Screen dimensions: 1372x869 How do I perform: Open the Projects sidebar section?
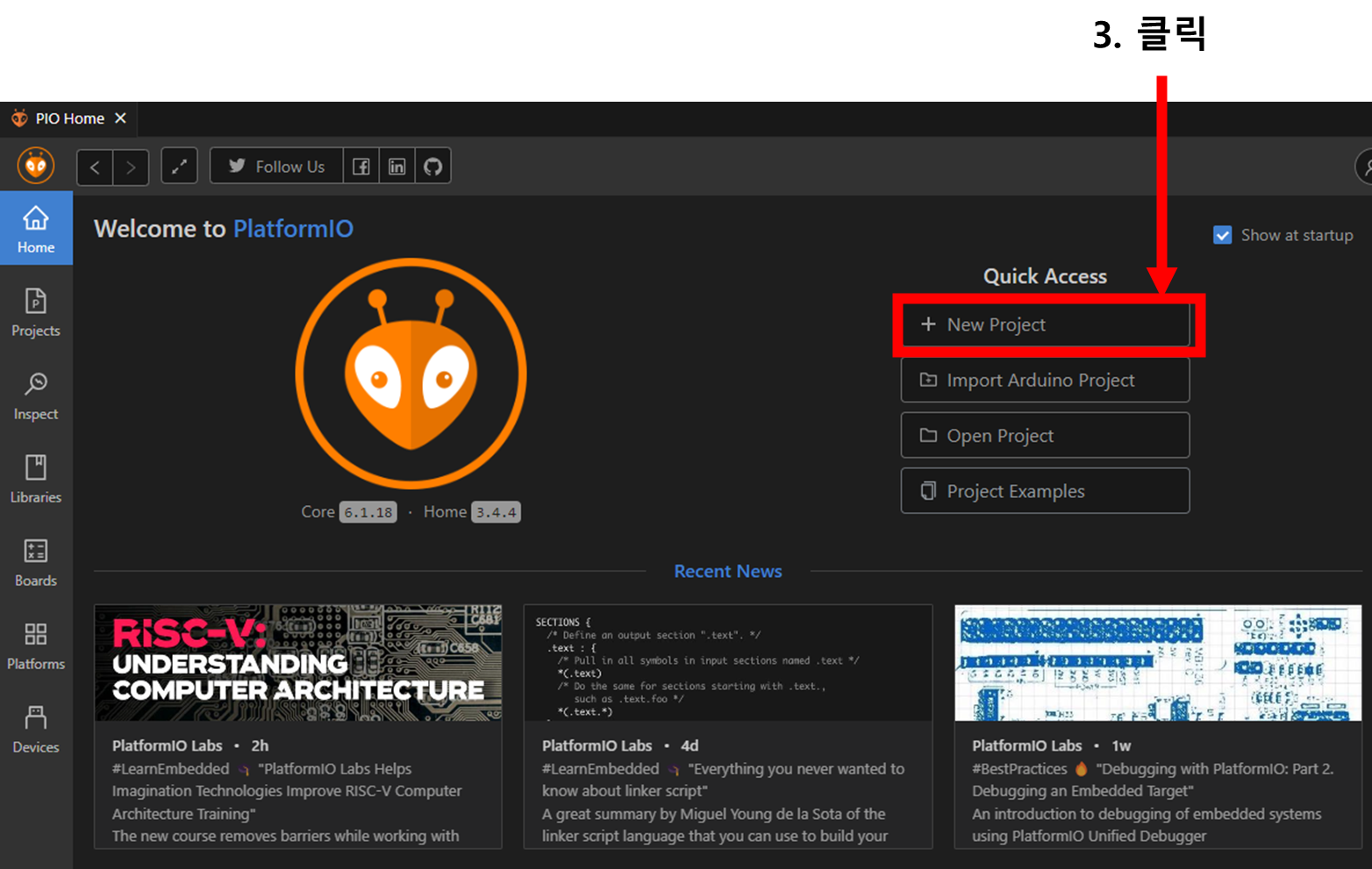[36, 312]
